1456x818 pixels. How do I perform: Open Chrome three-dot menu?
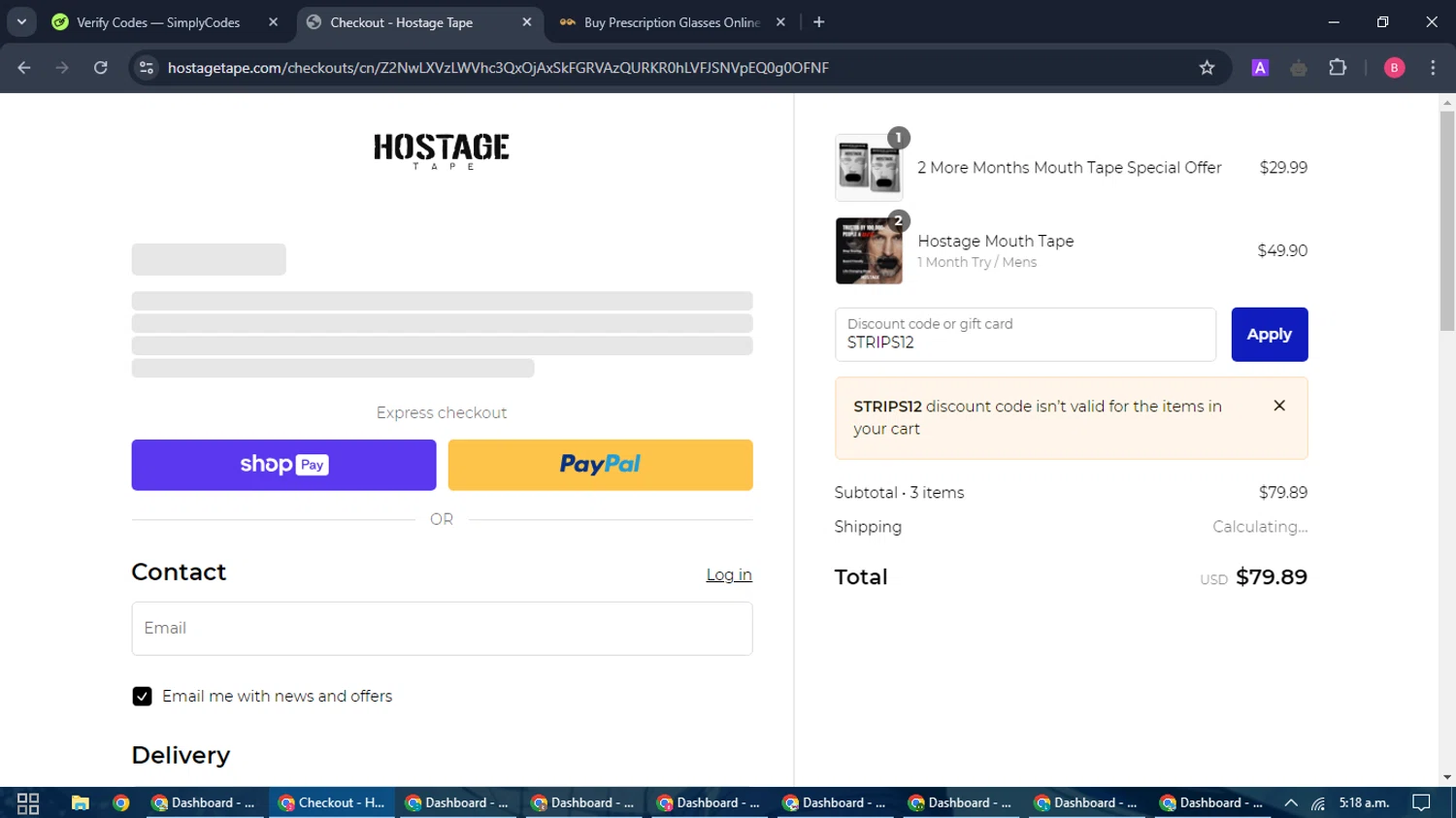coord(1433,68)
